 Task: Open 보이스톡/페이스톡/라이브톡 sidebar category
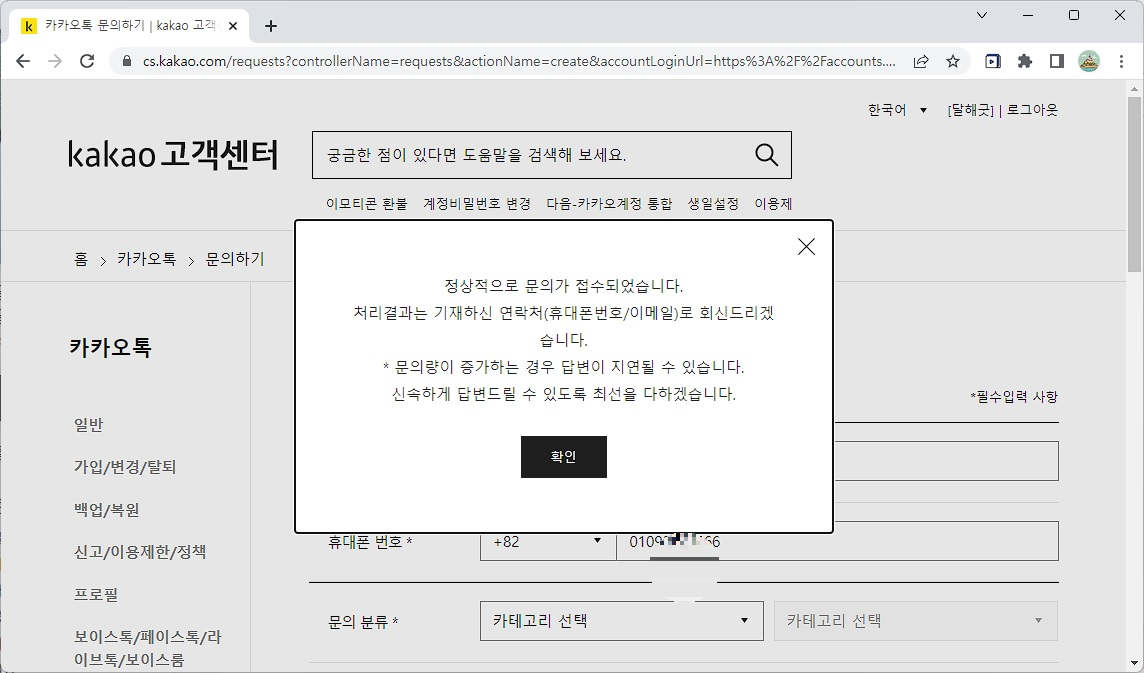(x=147, y=648)
